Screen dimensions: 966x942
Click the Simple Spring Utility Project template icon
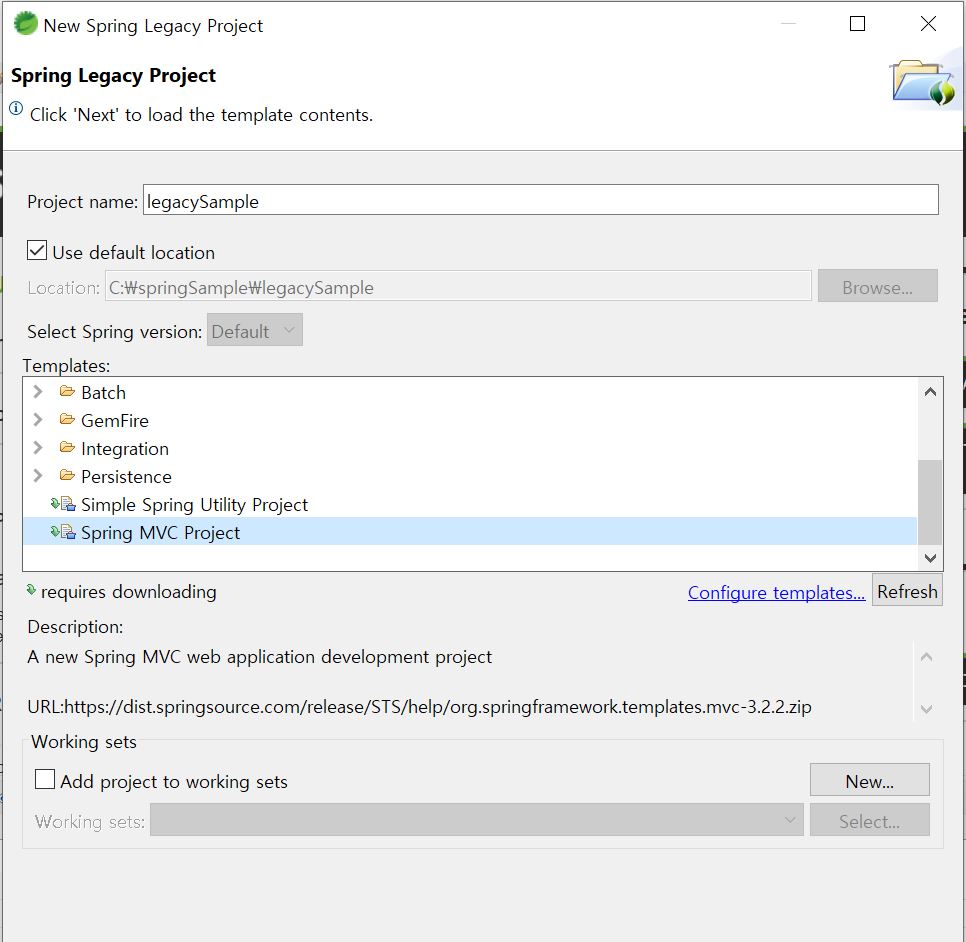(x=63, y=504)
